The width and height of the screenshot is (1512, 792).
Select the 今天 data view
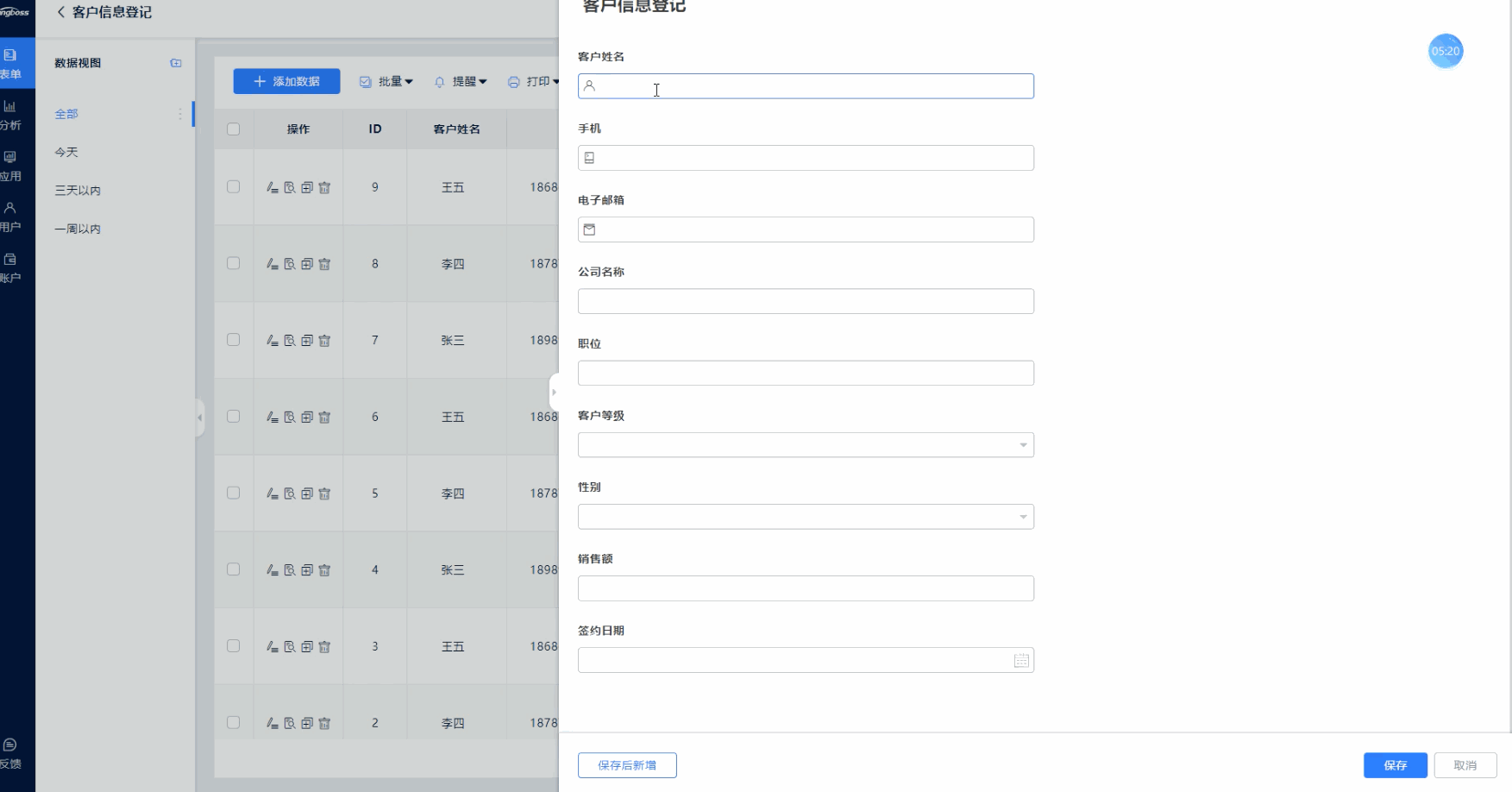click(x=66, y=152)
